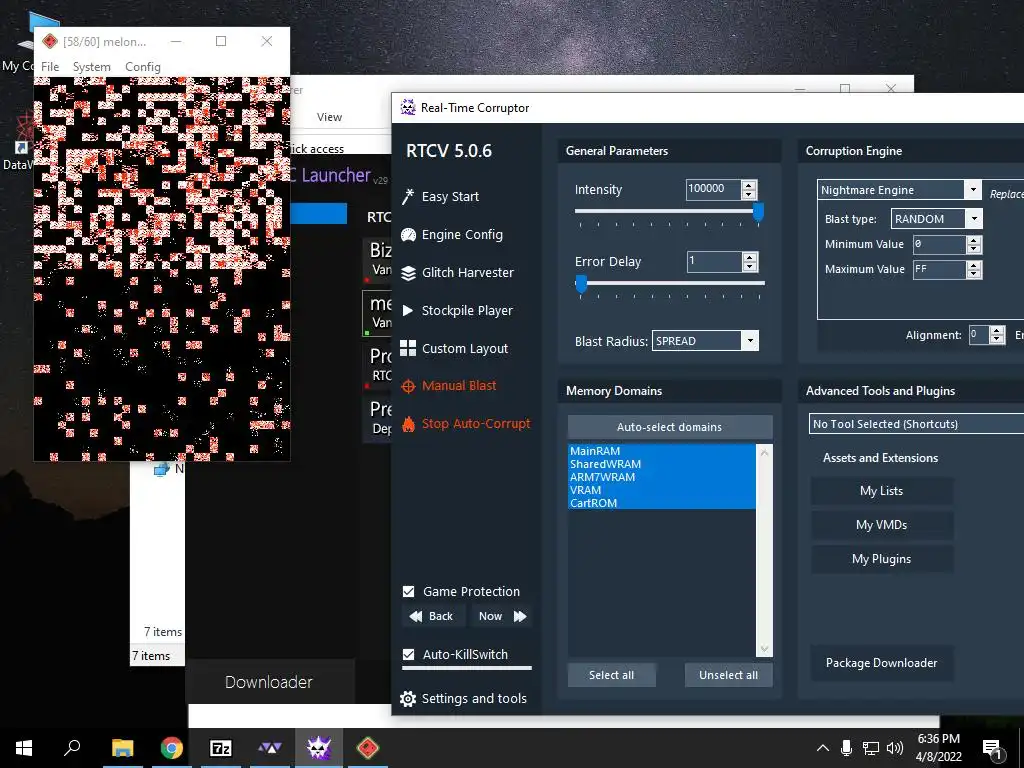Viewport: 1024px width, 768px height.
Task: Select VRAM memory domain
Action: [x=662, y=490]
